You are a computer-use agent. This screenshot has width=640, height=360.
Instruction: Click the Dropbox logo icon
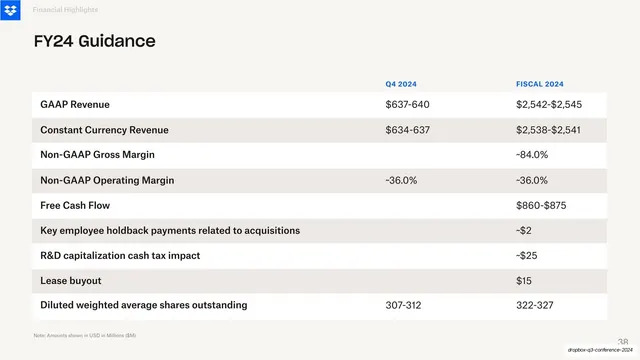(10, 10)
